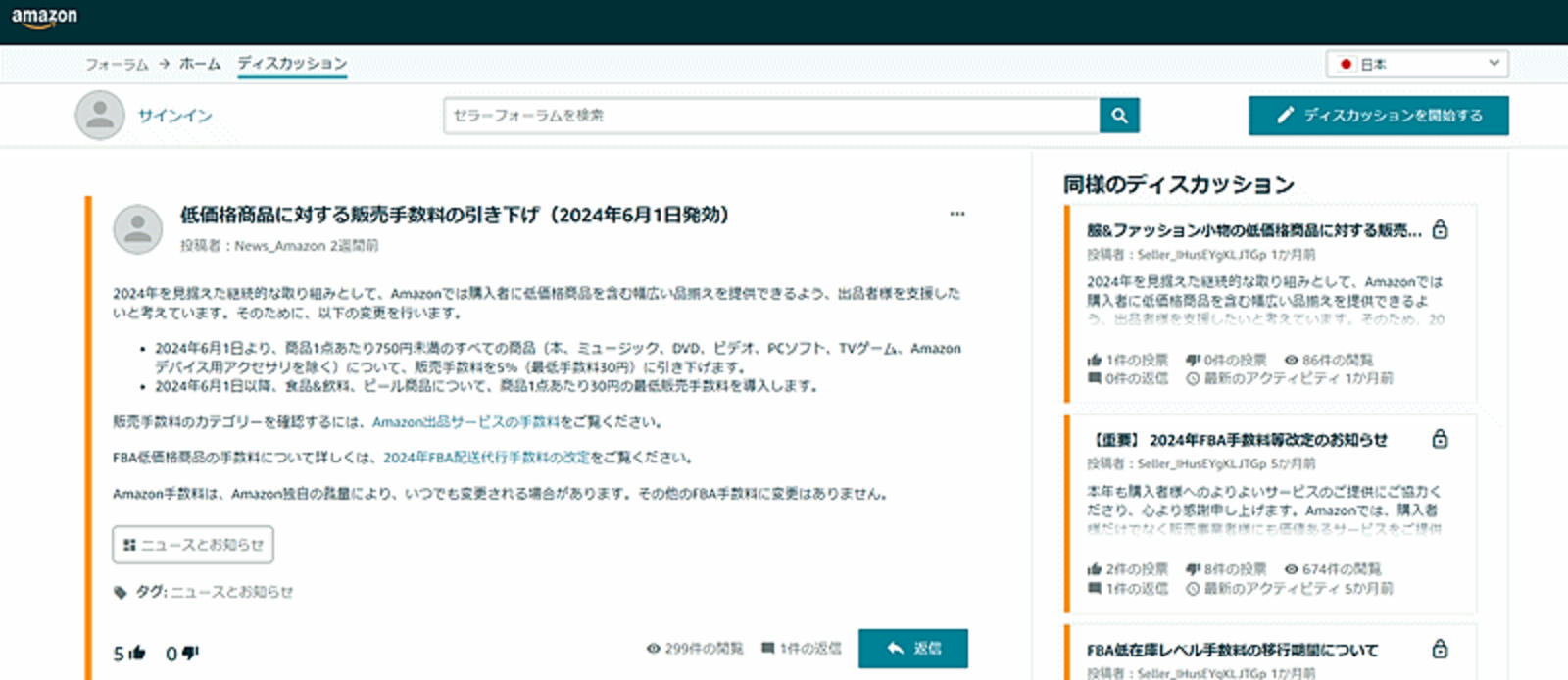Viewport: 1568px width, 680px height.
Task: Click 8件の投票 downvotes in 【重要】 card
Action: 1226,569
